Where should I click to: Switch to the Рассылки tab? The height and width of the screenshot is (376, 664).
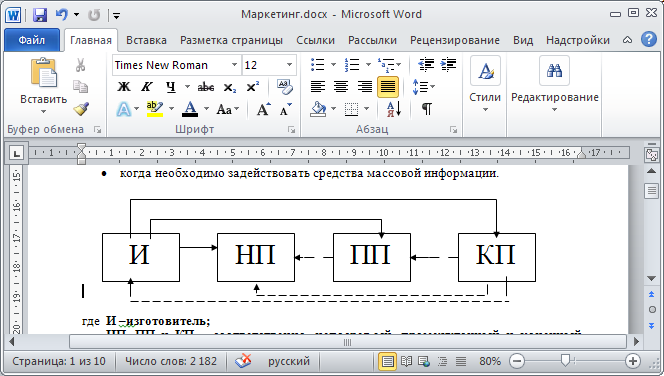pyautogui.click(x=372, y=40)
